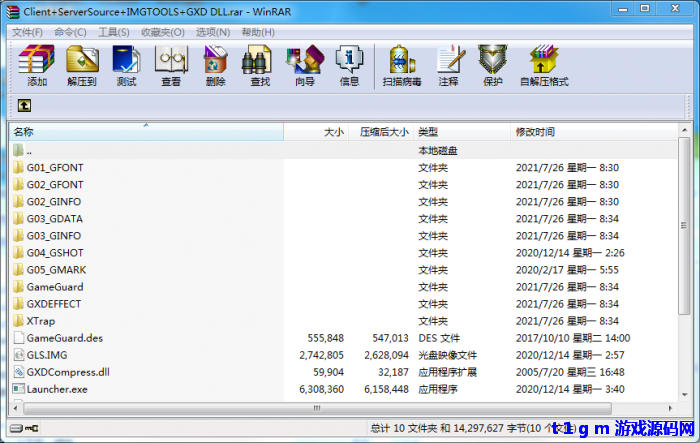Create 自解压格式 self-extracting archive
700x443 pixels.
[x=543, y=66]
